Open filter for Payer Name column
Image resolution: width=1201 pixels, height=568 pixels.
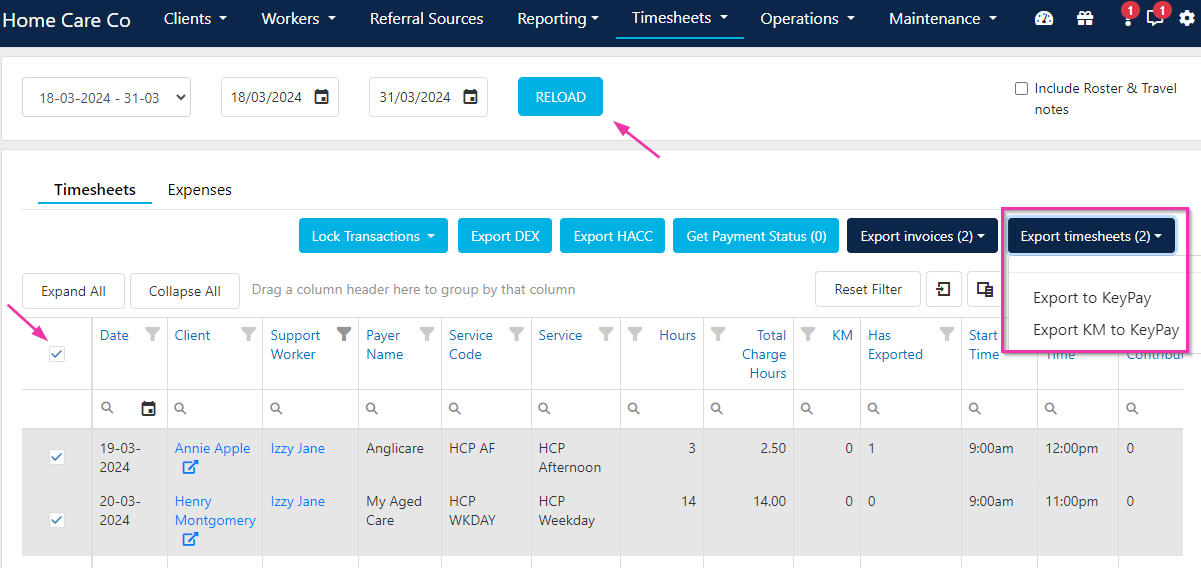427,335
